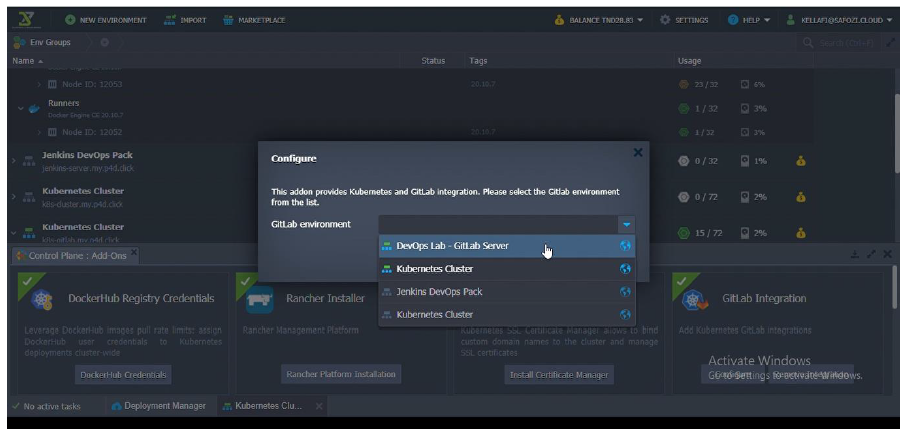904x436 pixels.
Task: Click the environment list vertical scrollbar
Action: 897,133
